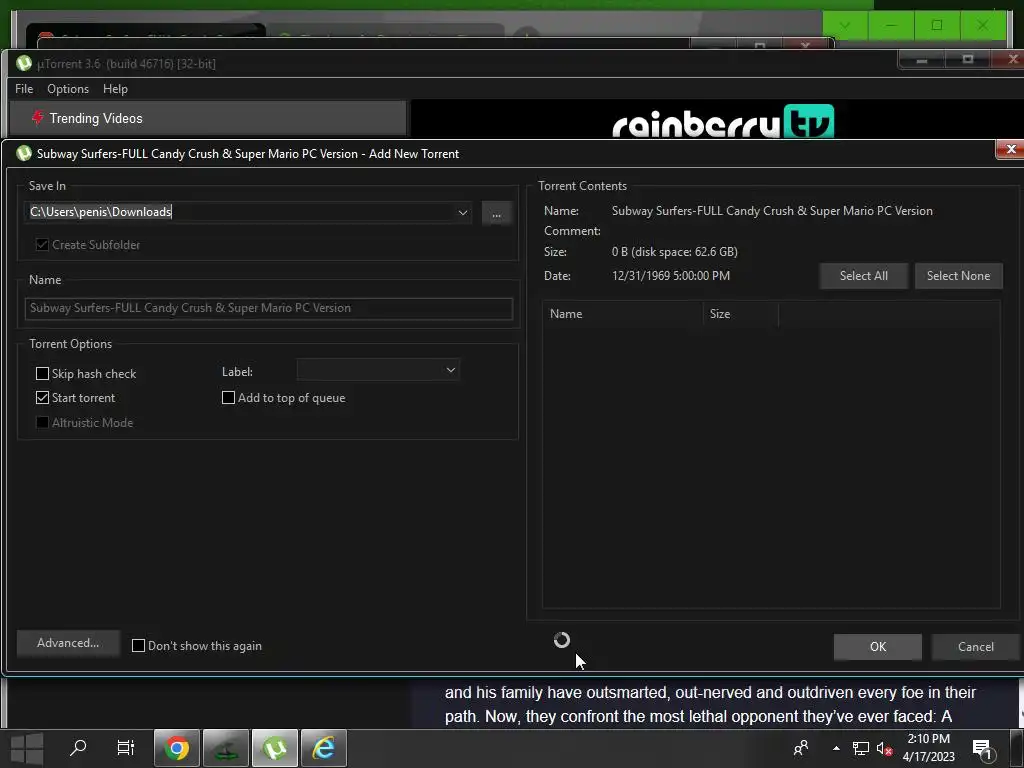The image size is (1024, 768).
Task: Sort contents by the Name column header
Action: [x=623, y=314]
